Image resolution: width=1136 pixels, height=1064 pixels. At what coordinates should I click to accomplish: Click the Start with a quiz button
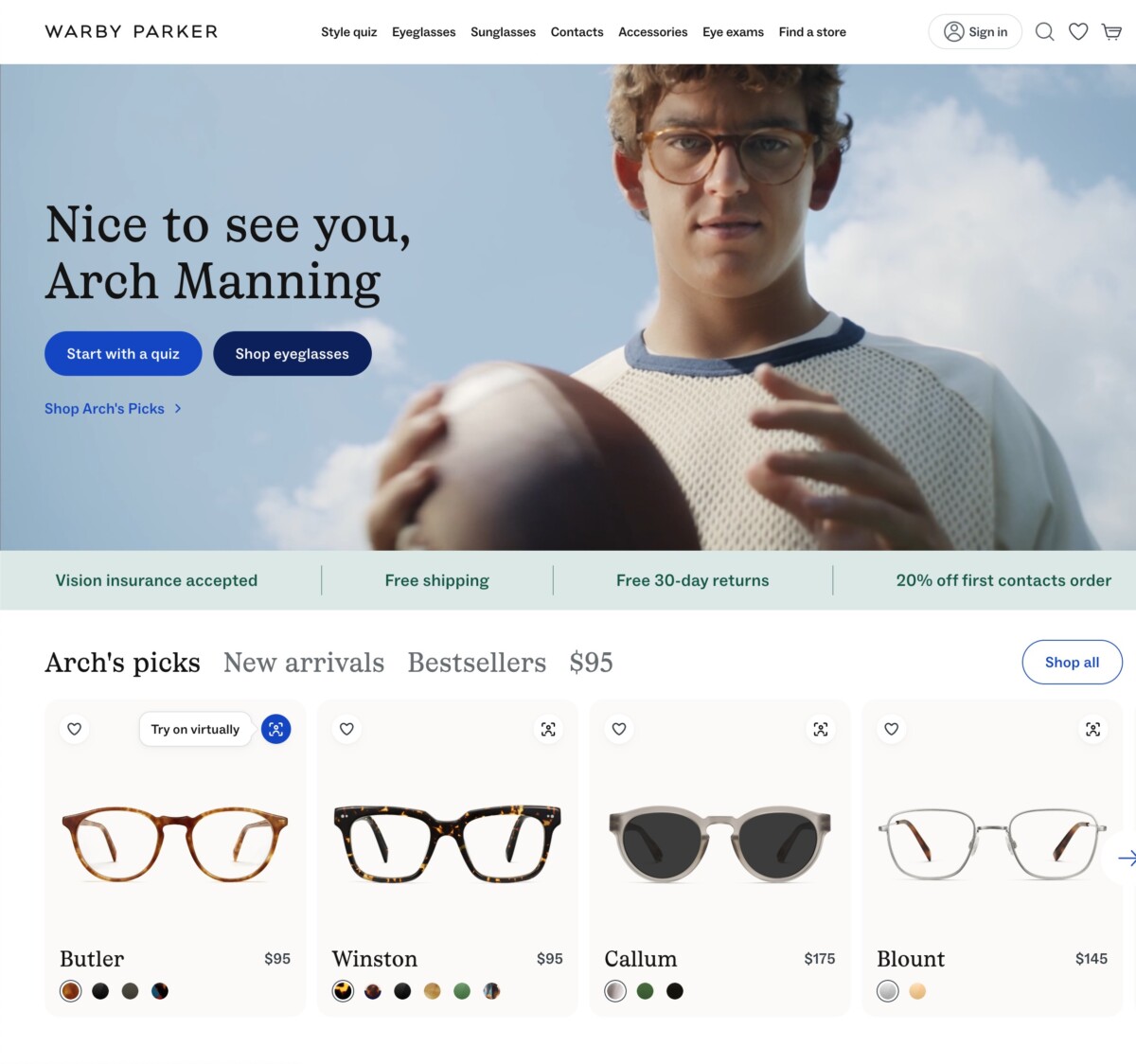(123, 353)
